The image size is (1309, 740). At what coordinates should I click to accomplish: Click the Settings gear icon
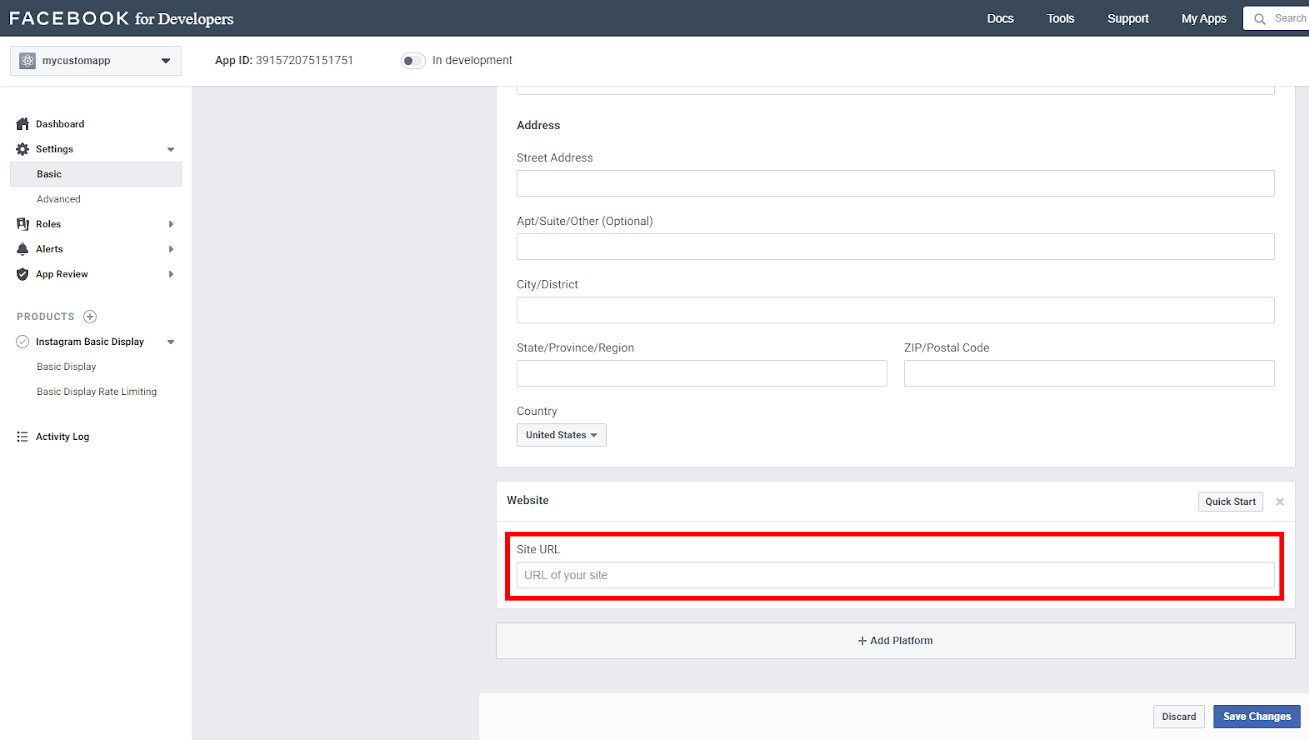click(23, 149)
